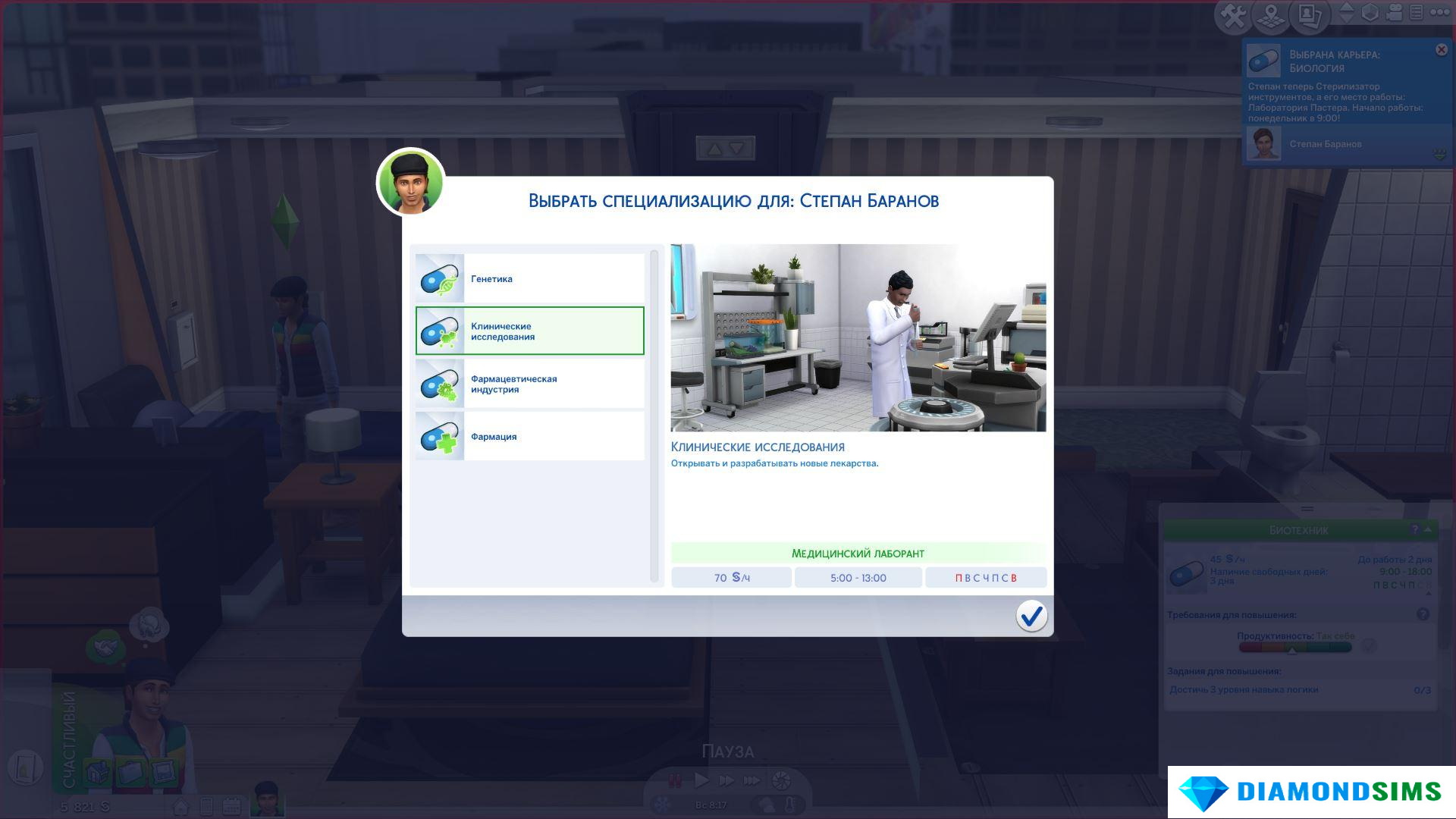Viewport: 1456px width, 819px height.
Task: Set game speed to normal play
Action: (x=701, y=780)
